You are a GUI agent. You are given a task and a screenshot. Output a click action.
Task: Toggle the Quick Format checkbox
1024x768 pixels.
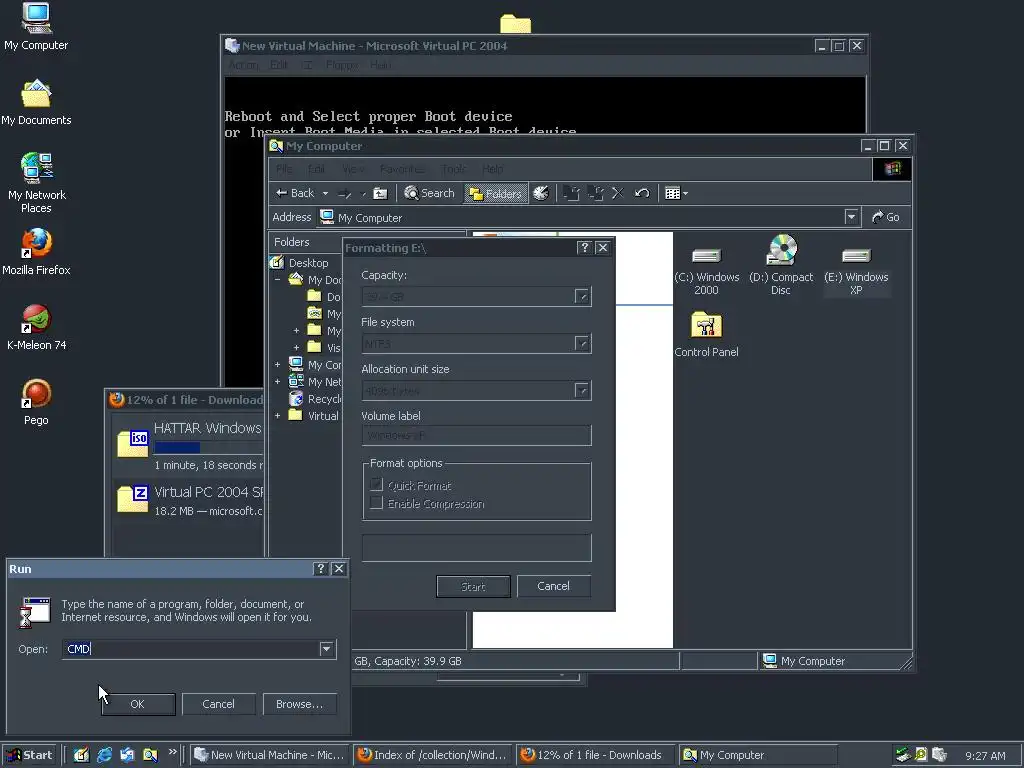(376, 485)
